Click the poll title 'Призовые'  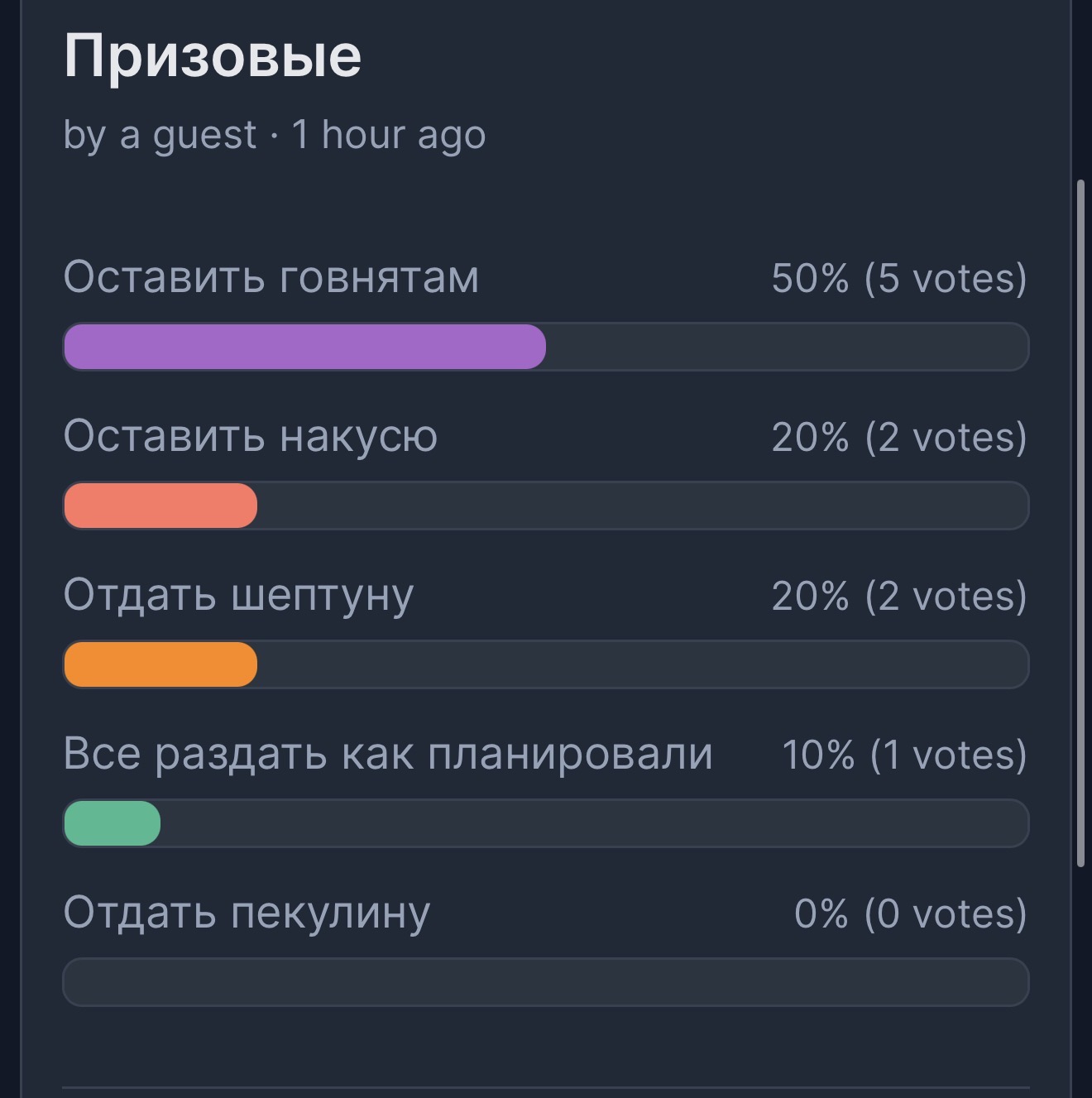tap(213, 58)
